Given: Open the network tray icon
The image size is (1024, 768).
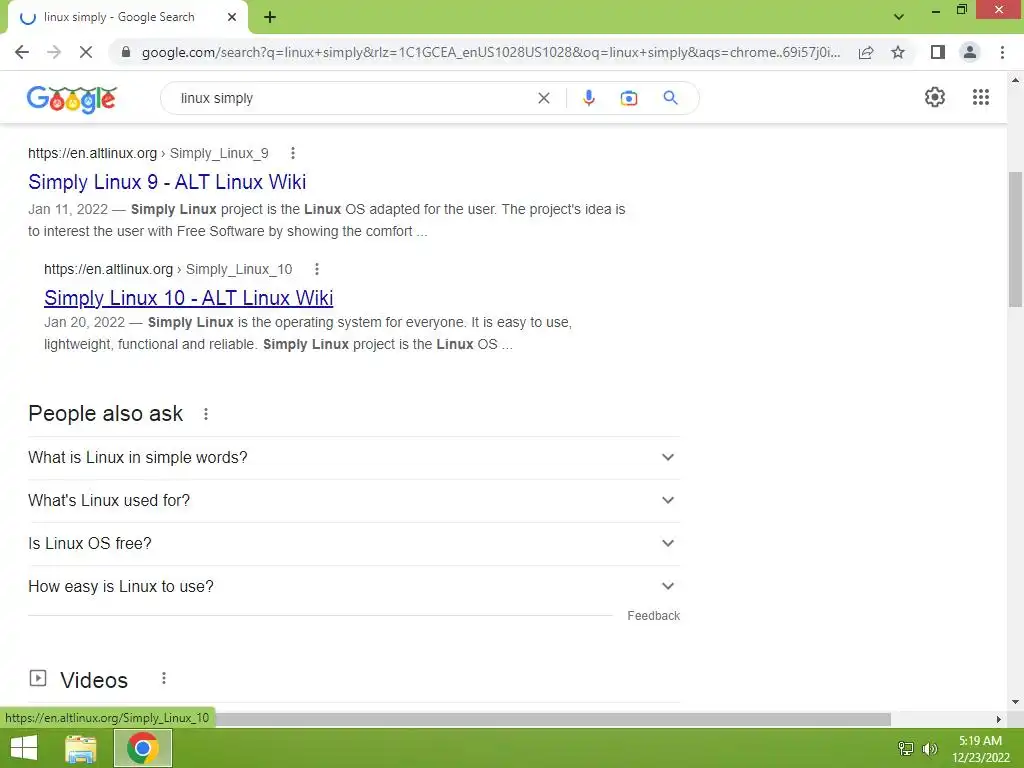Looking at the screenshot, I should tap(906, 748).
